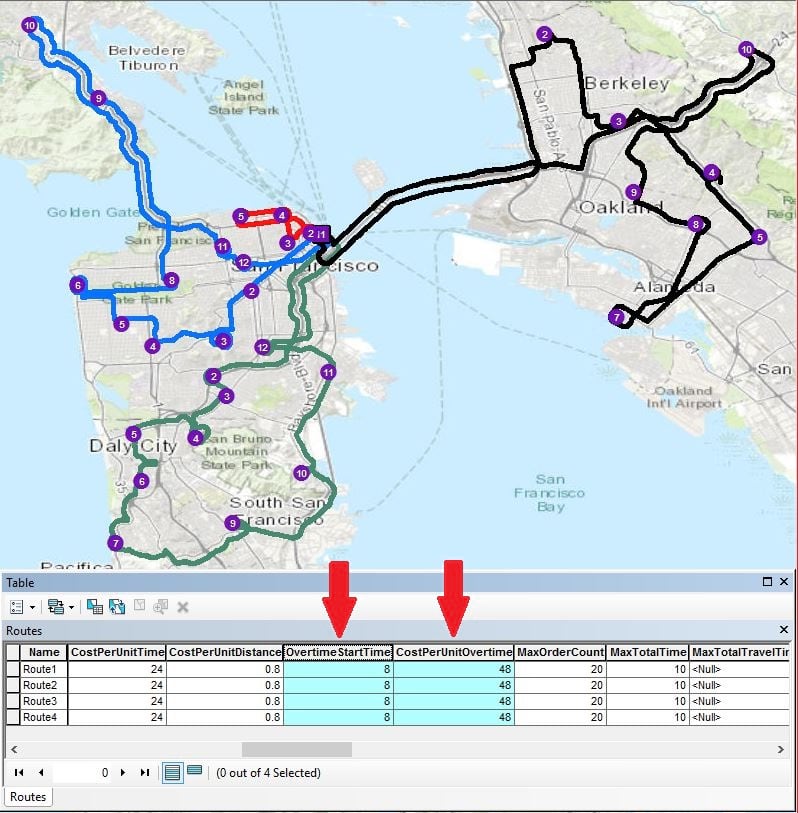Jump to the last record
The image size is (798, 813).
[145, 773]
